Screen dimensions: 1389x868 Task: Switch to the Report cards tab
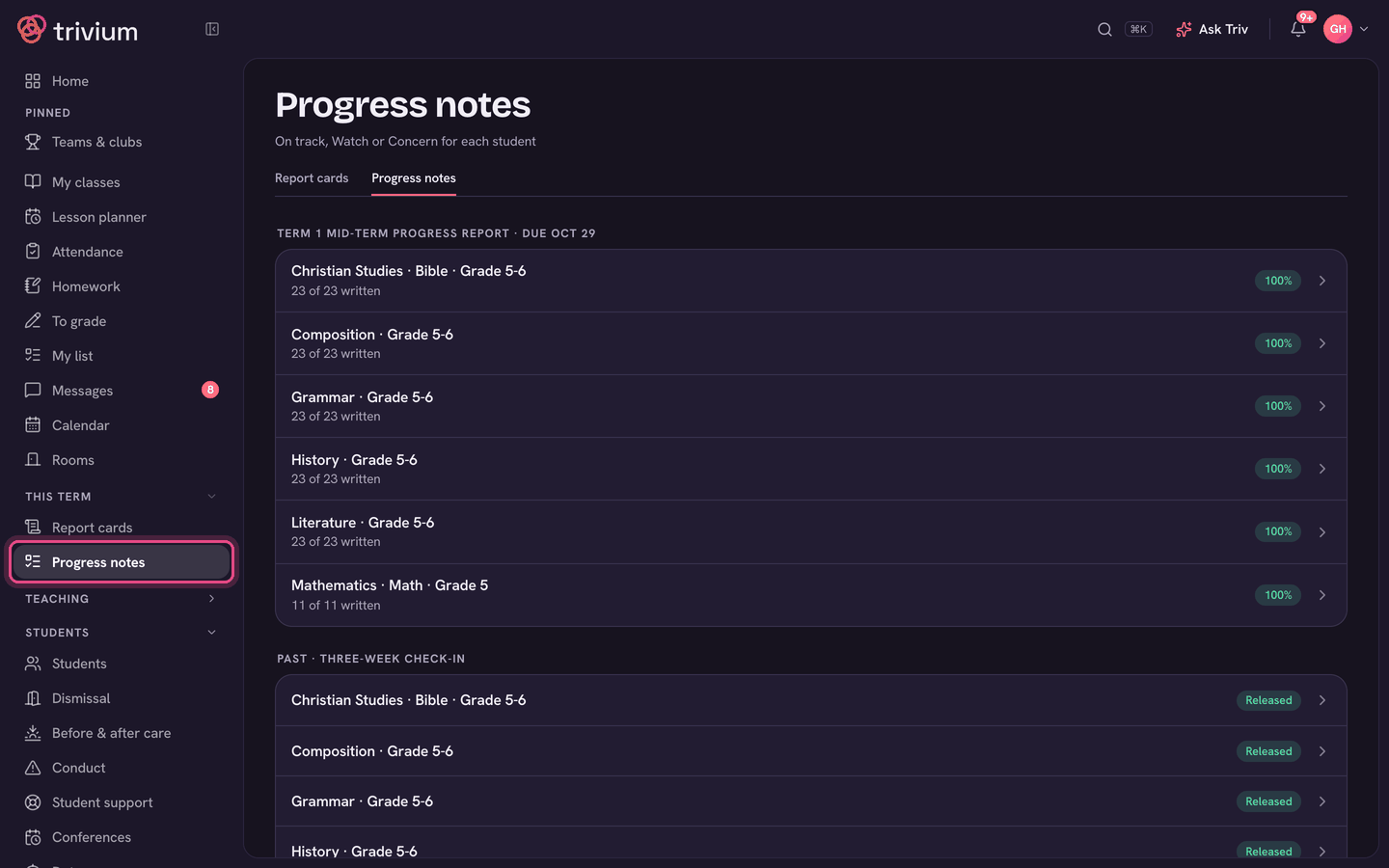tap(312, 178)
